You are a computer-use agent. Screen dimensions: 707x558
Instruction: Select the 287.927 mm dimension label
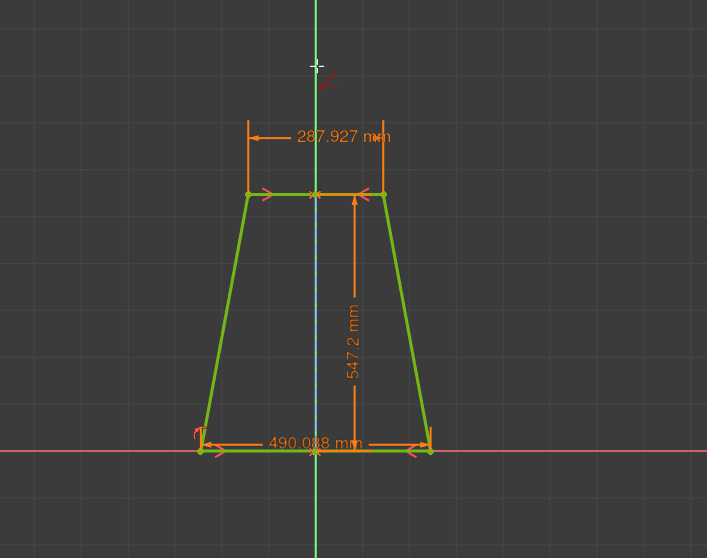(343, 137)
